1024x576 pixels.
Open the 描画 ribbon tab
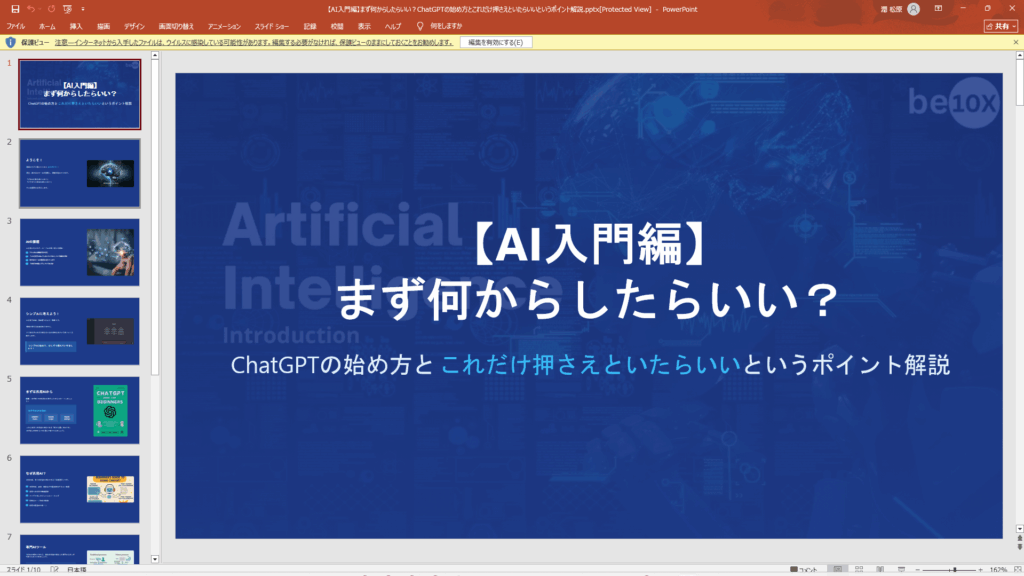pyautogui.click(x=103, y=26)
